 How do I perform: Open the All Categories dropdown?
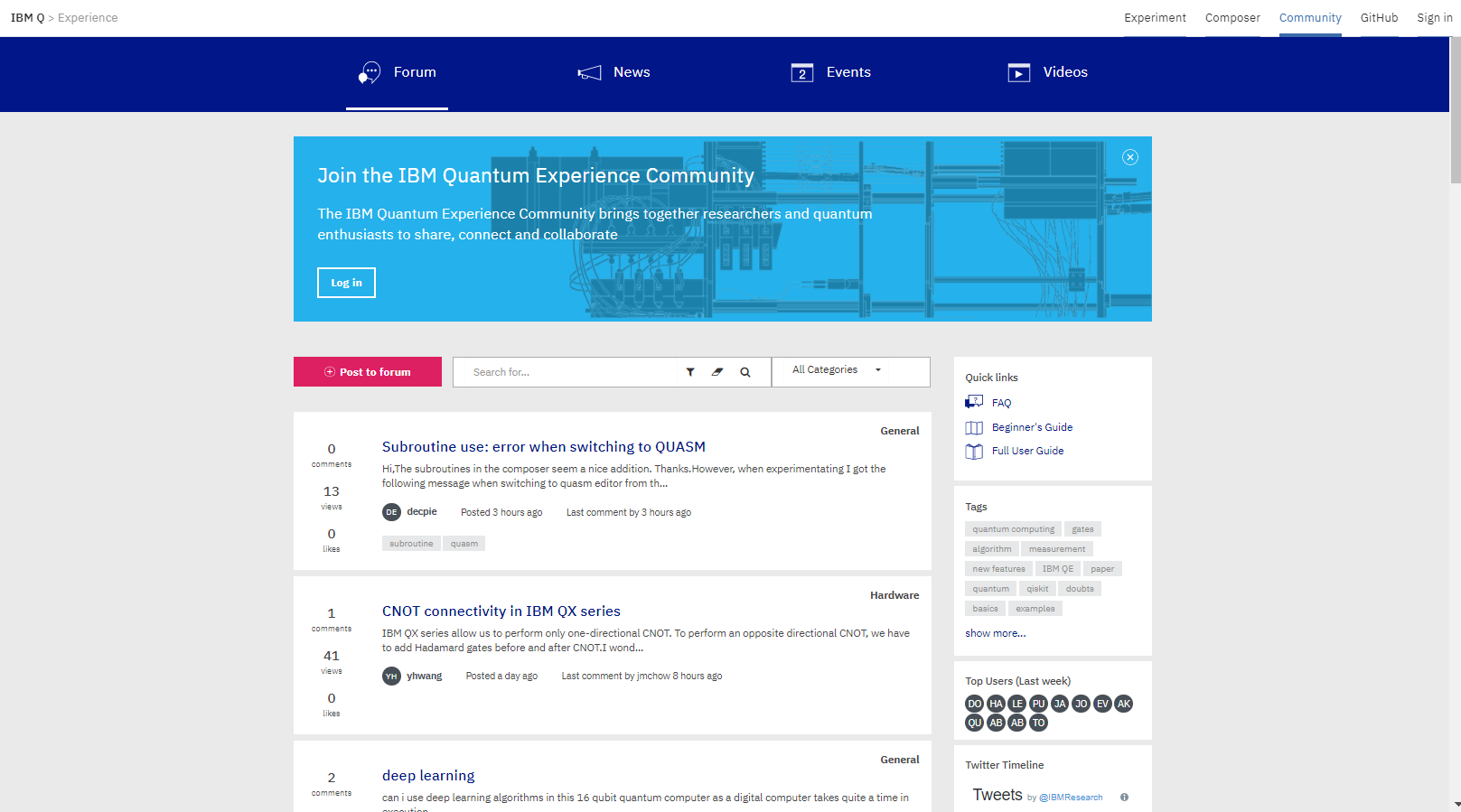point(851,371)
